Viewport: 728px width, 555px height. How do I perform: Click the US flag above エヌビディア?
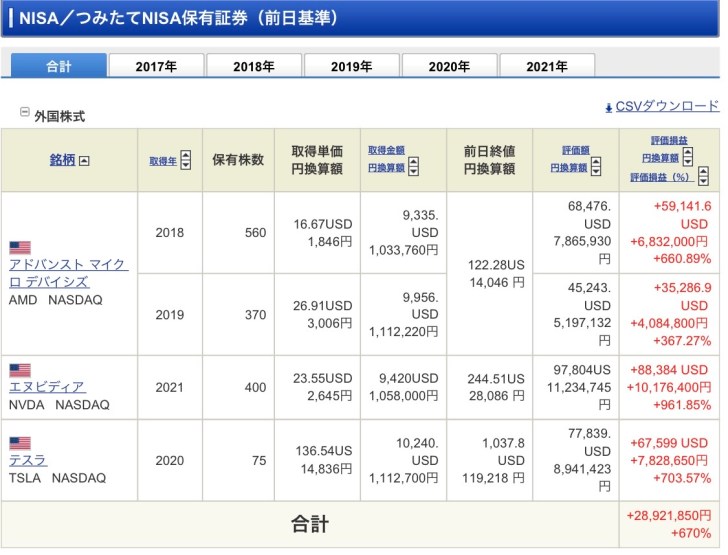(19, 370)
